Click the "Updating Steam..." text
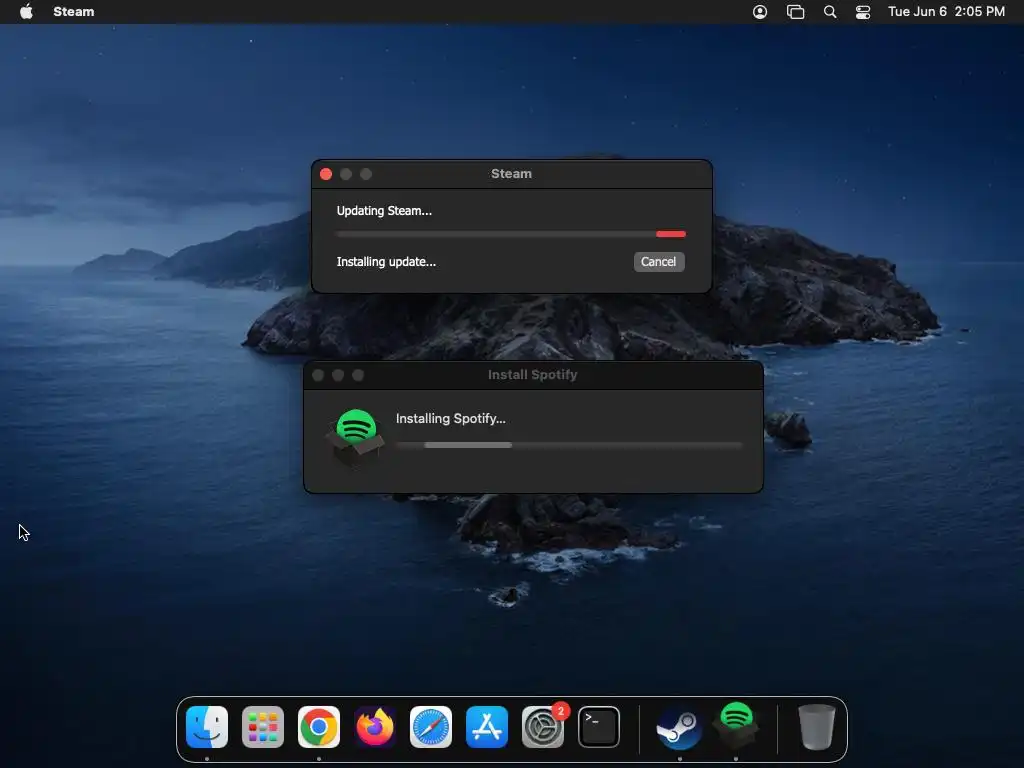This screenshot has height=768, width=1024. pyautogui.click(x=384, y=211)
